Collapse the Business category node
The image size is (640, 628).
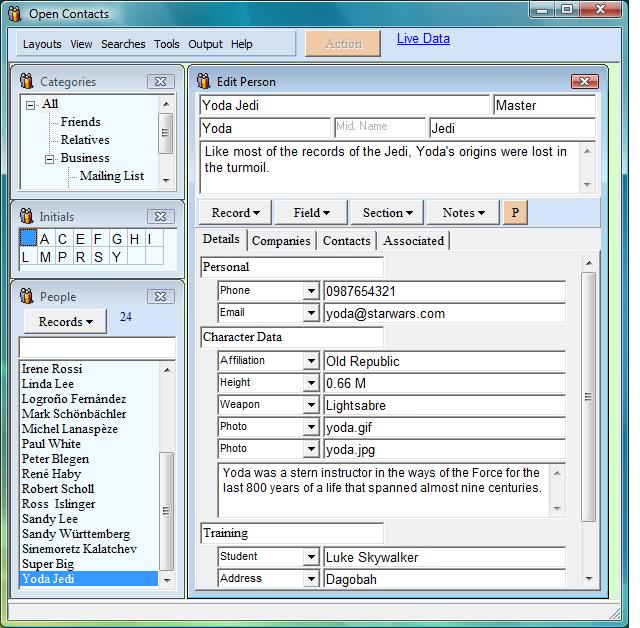pyautogui.click(x=49, y=159)
